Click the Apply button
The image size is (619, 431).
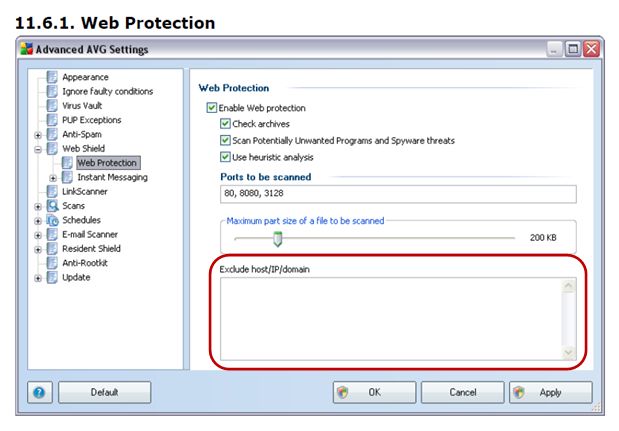551,392
